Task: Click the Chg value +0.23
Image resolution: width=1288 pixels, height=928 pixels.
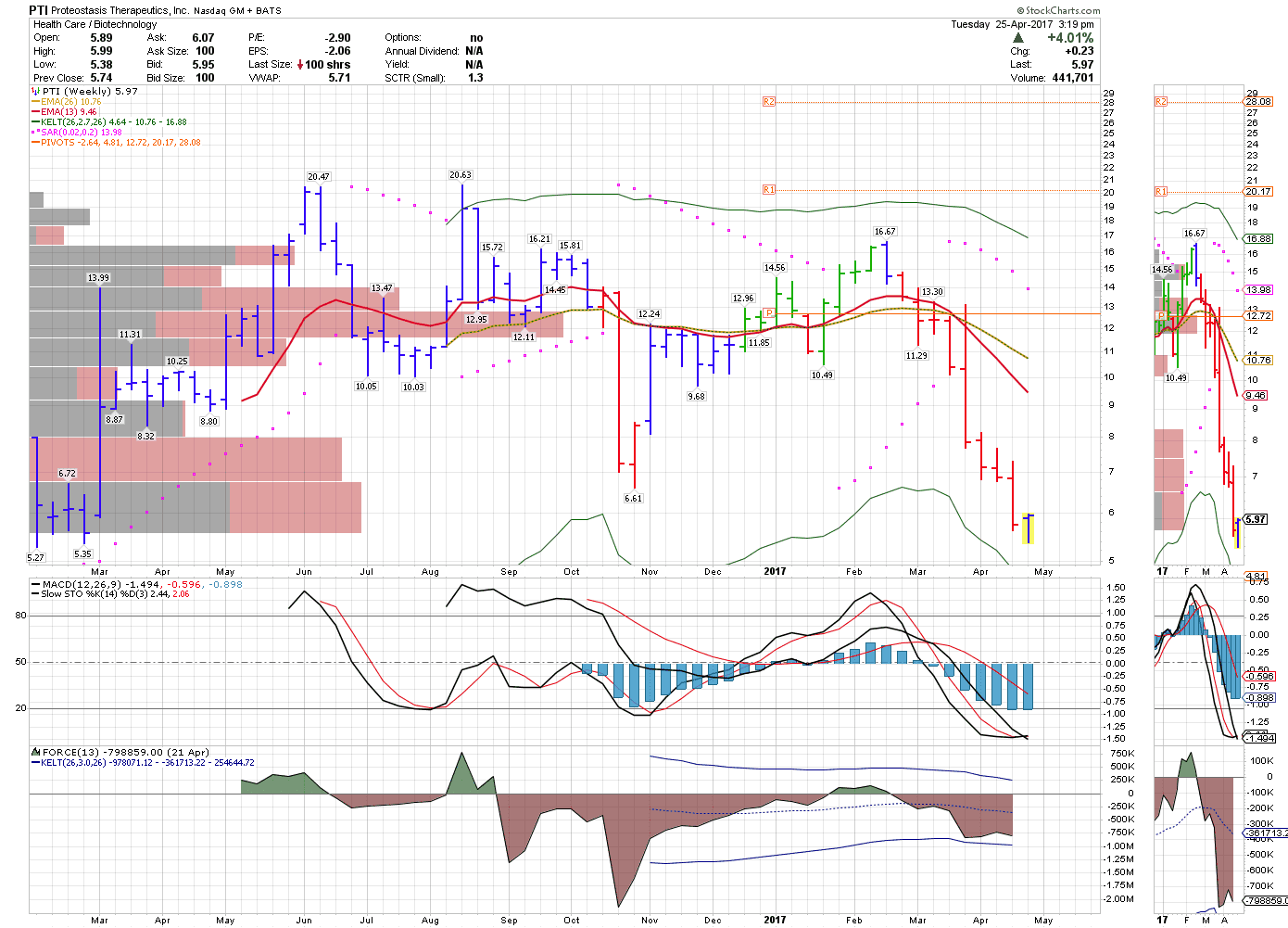Action: (x=1079, y=51)
